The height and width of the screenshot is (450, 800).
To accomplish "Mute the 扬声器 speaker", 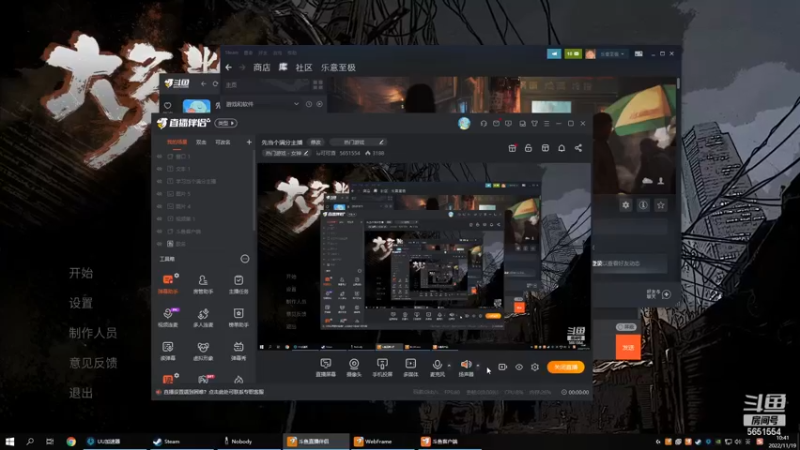I will click(466, 367).
